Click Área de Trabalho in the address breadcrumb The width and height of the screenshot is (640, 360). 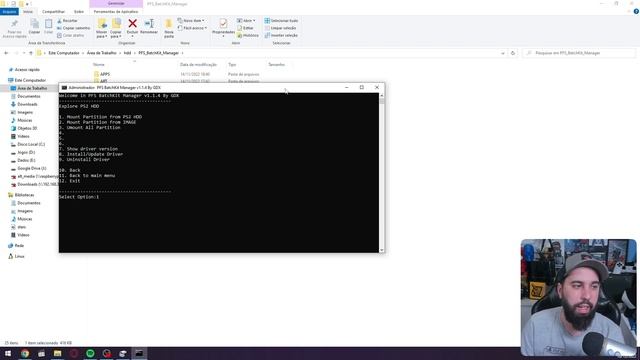point(102,53)
